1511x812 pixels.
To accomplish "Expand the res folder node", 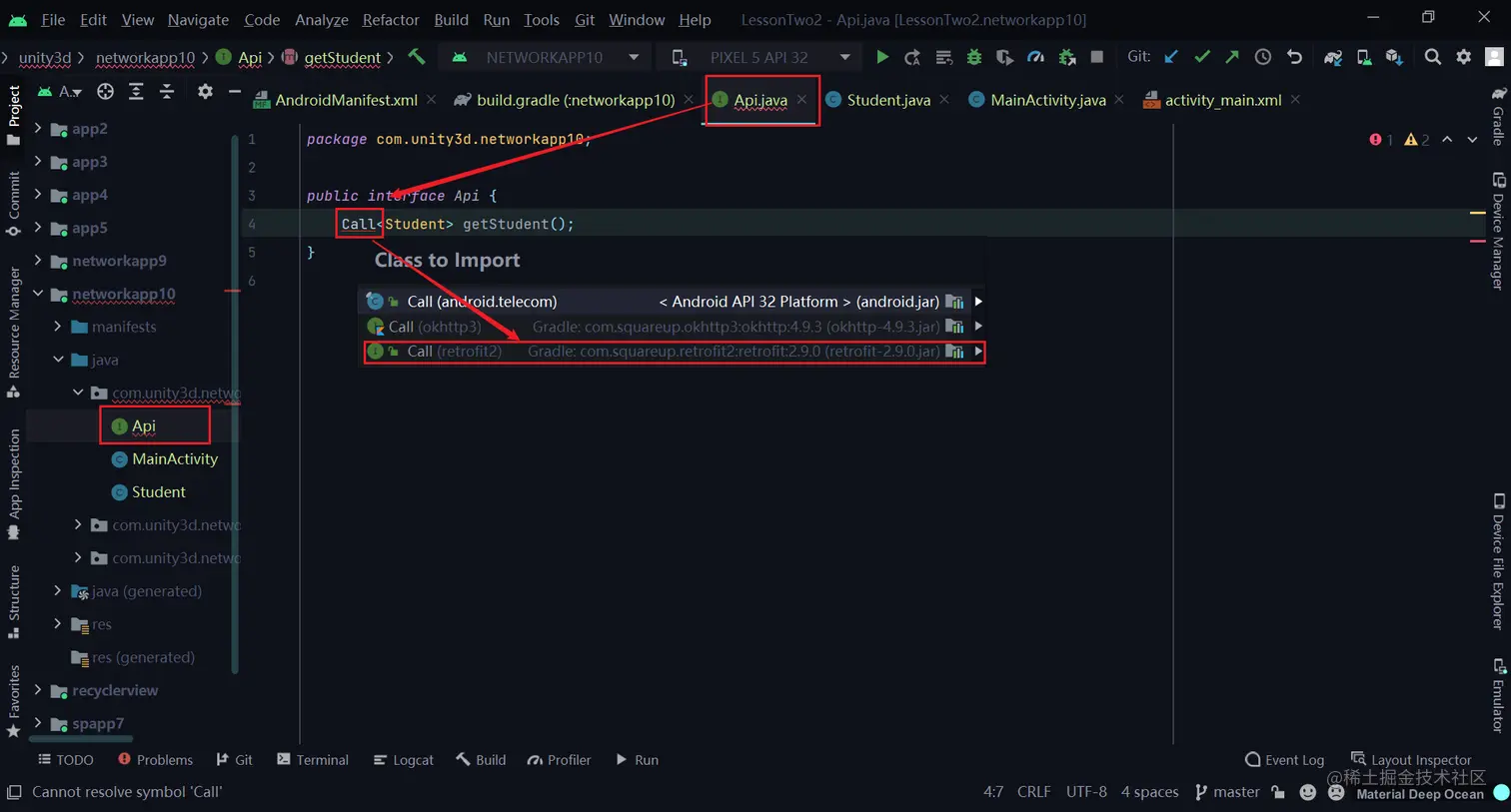I will [57, 624].
